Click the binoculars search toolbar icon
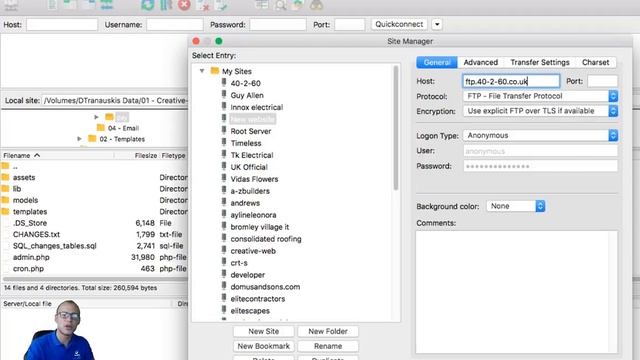This screenshot has width=640, height=360. [x=317, y=5]
